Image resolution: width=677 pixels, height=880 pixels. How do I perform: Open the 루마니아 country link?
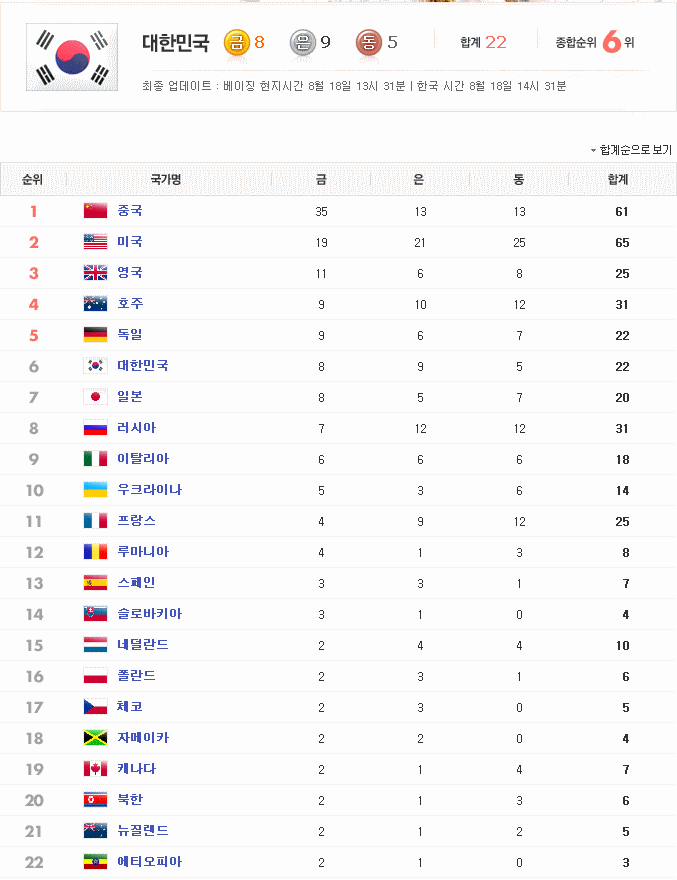coord(143,551)
